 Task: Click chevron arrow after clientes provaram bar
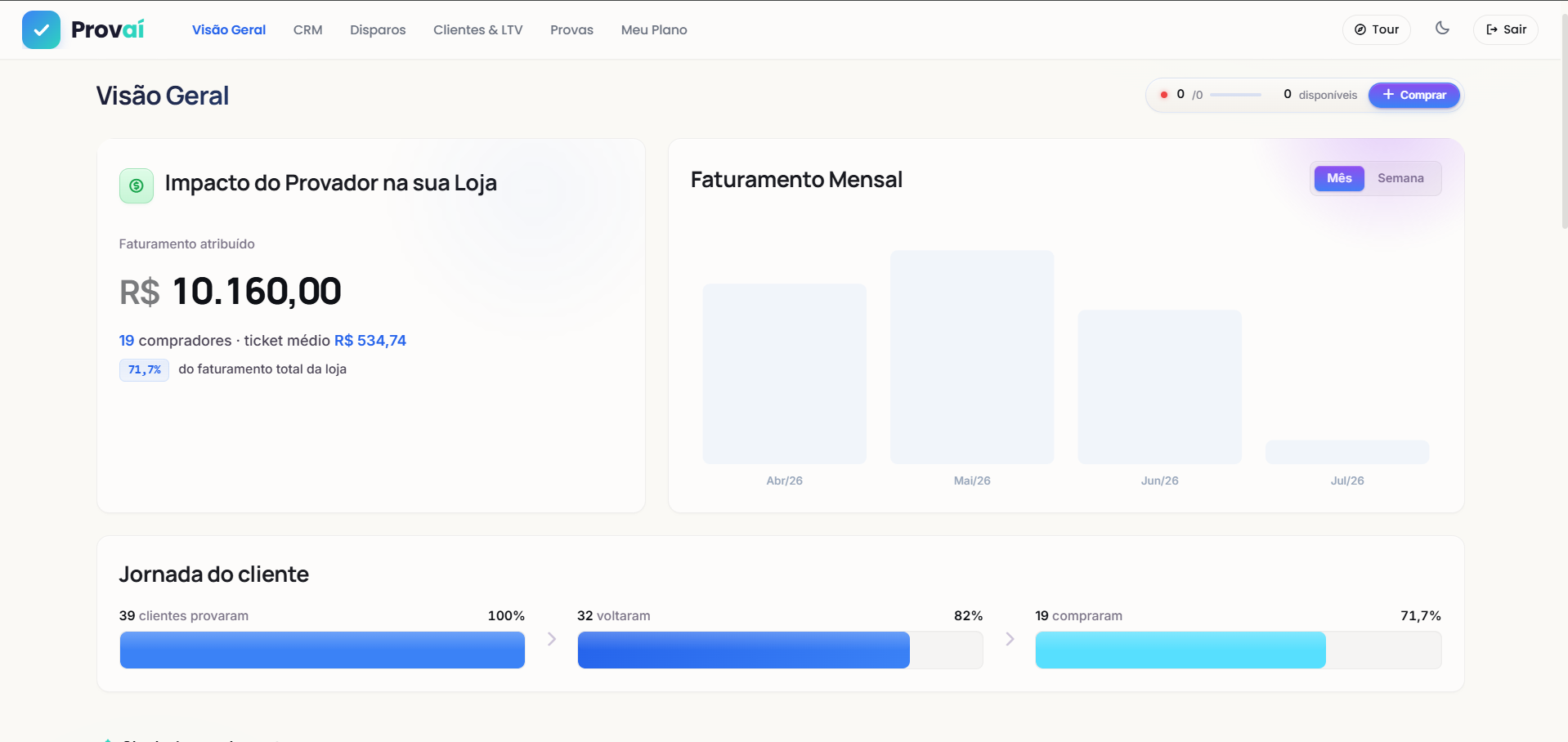pyautogui.click(x=552, y=639)
